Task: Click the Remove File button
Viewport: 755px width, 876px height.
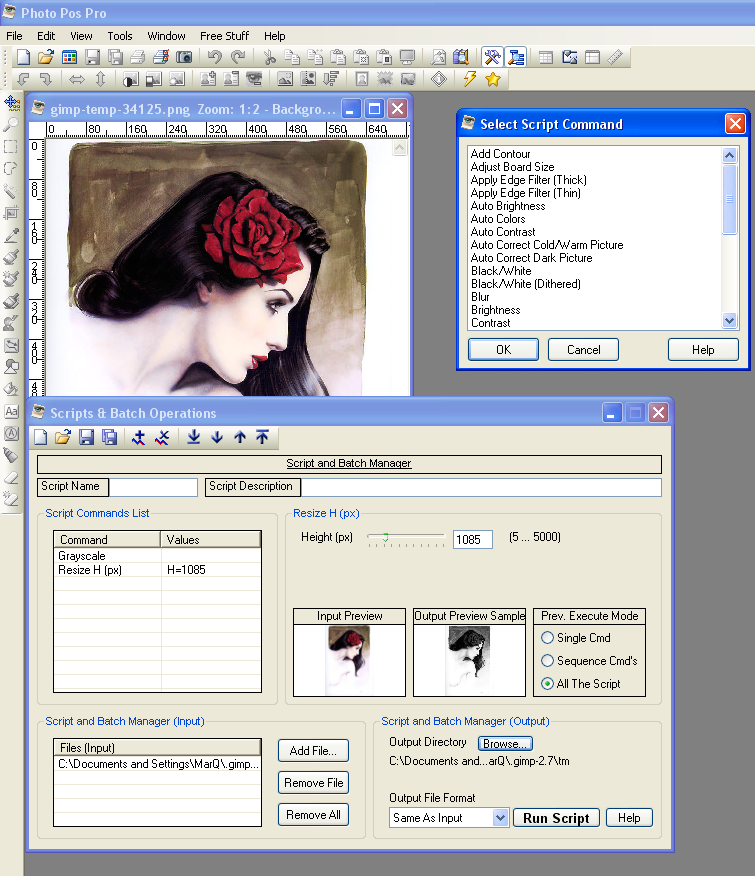Action: coord(313,783)
